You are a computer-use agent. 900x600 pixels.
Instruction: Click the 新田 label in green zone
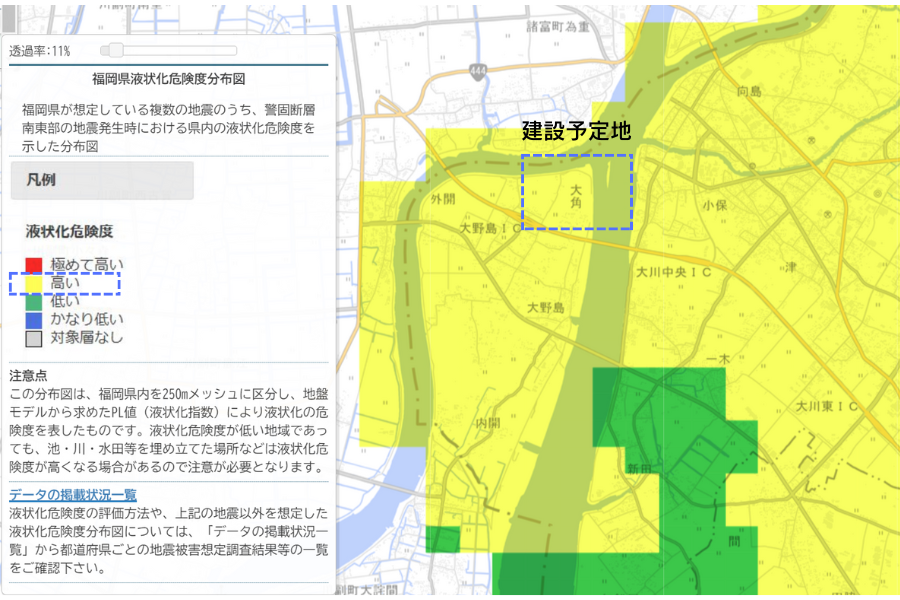639,468
